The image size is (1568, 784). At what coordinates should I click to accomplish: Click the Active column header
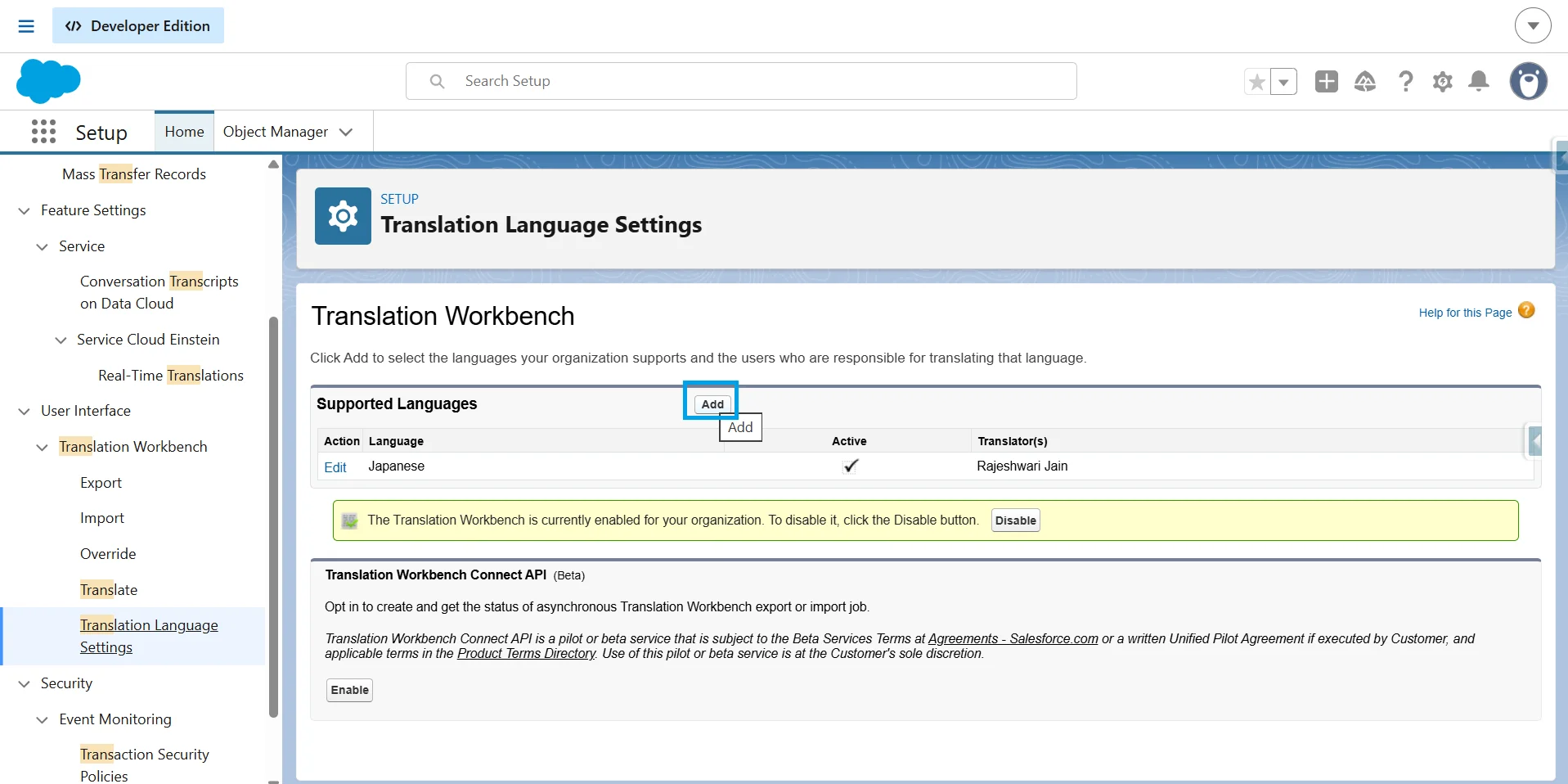(x=849, y=441)
